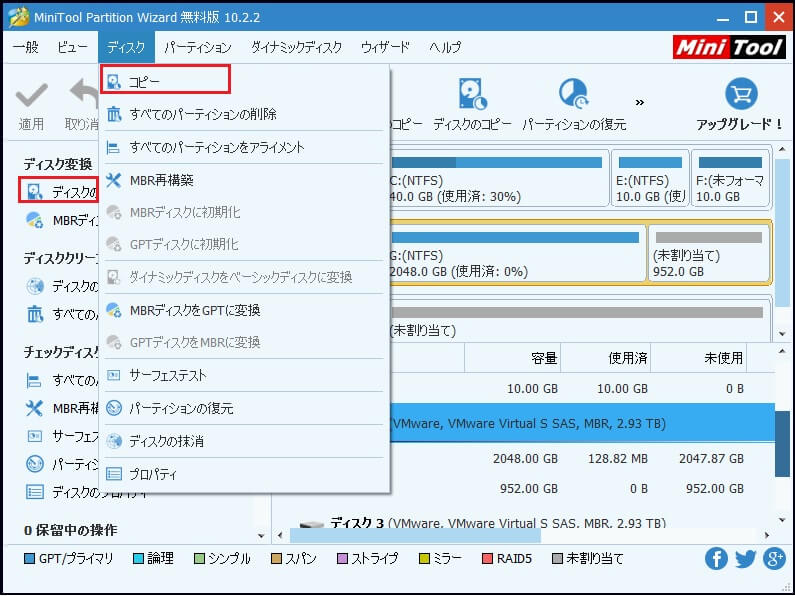Select the row with 952.00 GB capacity
This screenshot has width=795, height=596.
point(582,489)
